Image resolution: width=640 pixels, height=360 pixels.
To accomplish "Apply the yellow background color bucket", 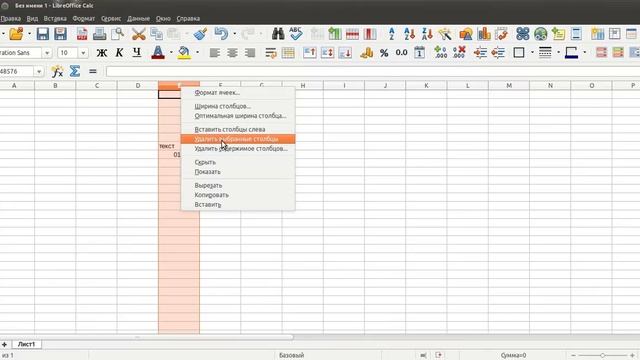I will pos(184,53).
